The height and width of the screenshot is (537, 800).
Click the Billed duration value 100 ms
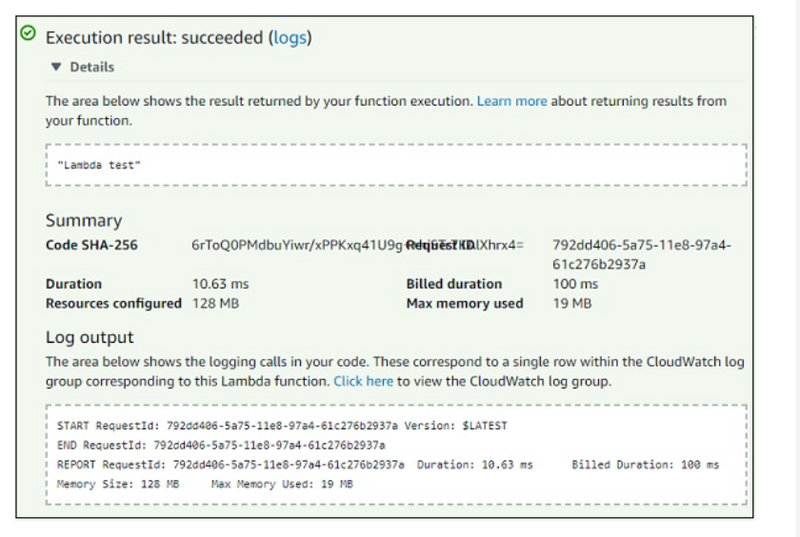tap(573, 284)
